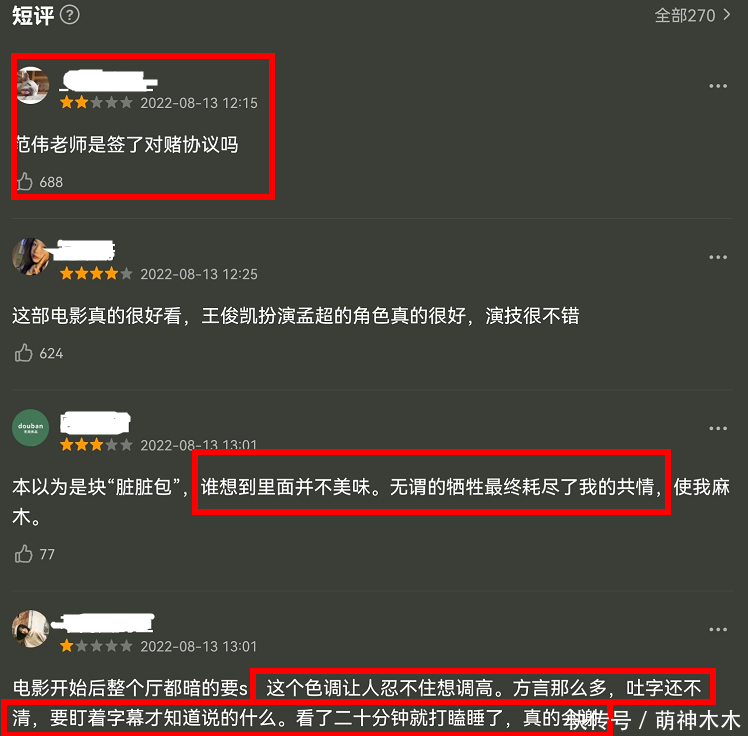Open more options for the 12:15 review
The width and height of the screenshot is (748, 736).
[717, 86]
